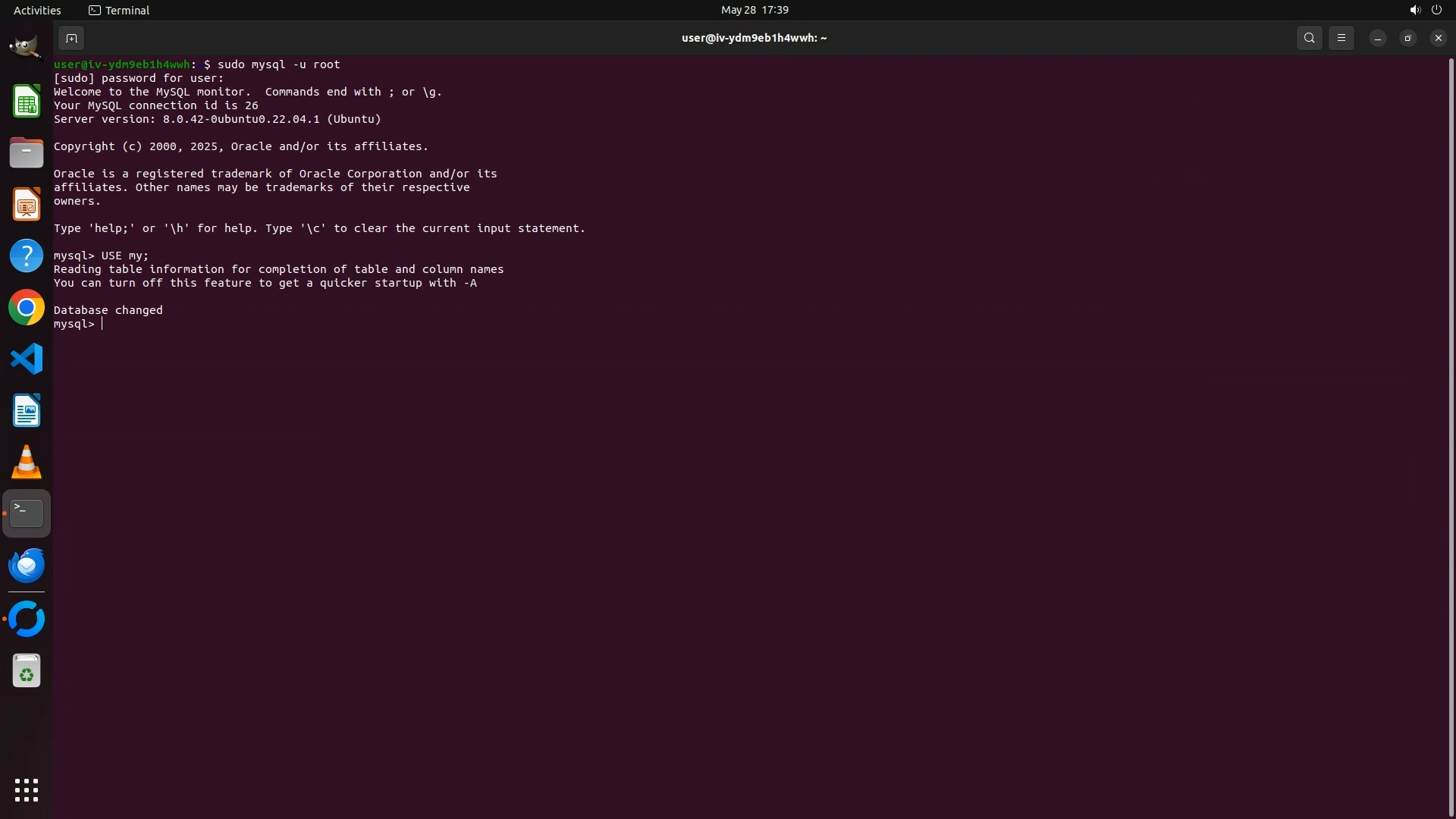Open the Trash in dock
The height and width of the screenshot is (819, 1456).
pos(27,671)
